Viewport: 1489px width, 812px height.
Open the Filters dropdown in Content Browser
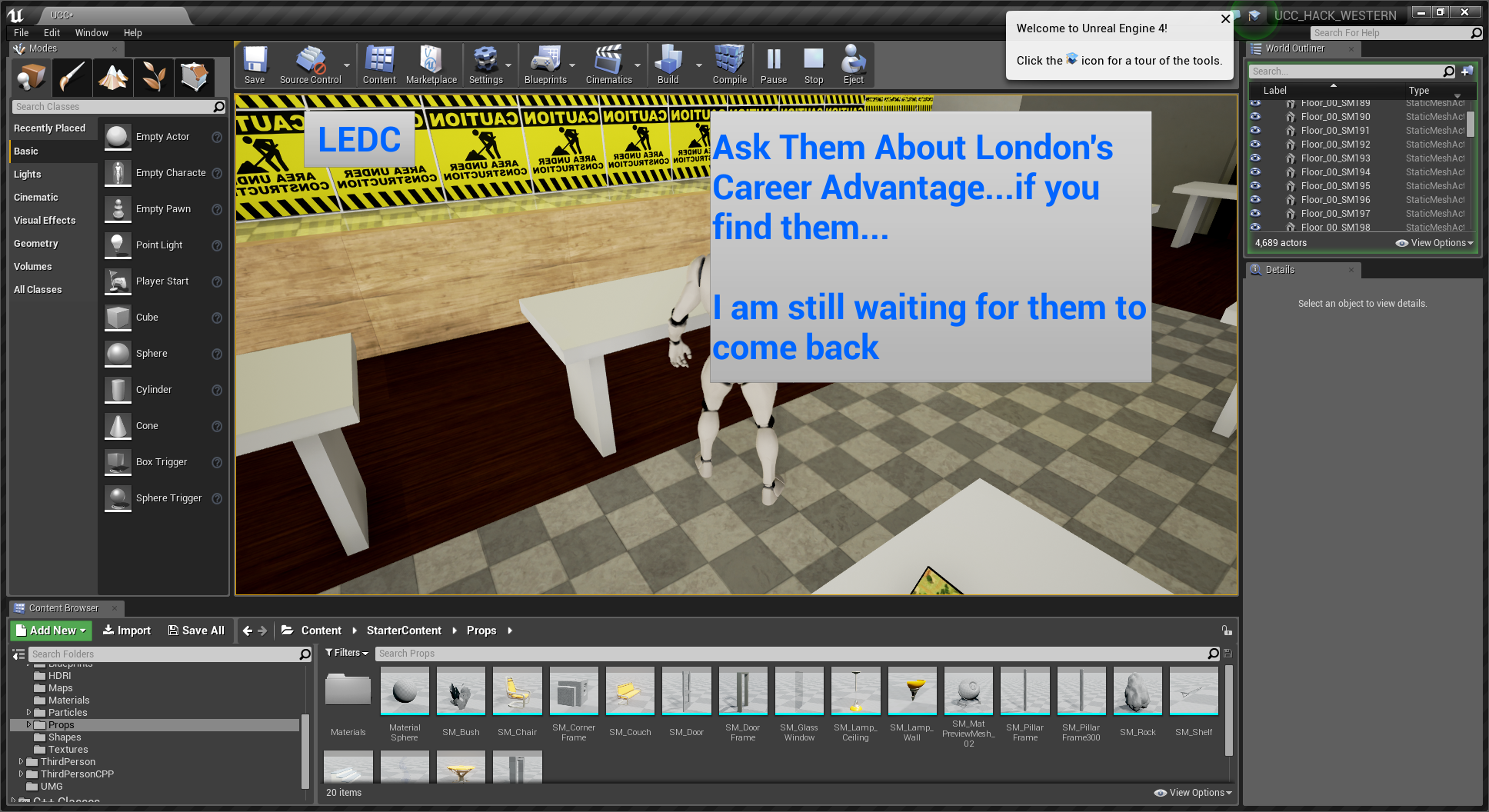coord(347,653)
